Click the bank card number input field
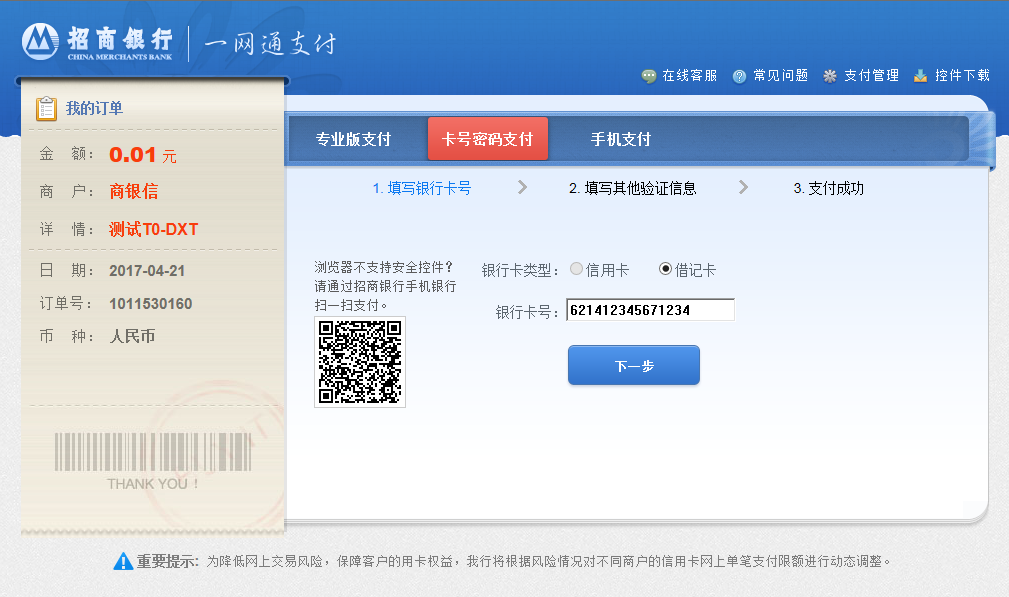This screenshot has width=1009, height=597. point(650,309)
